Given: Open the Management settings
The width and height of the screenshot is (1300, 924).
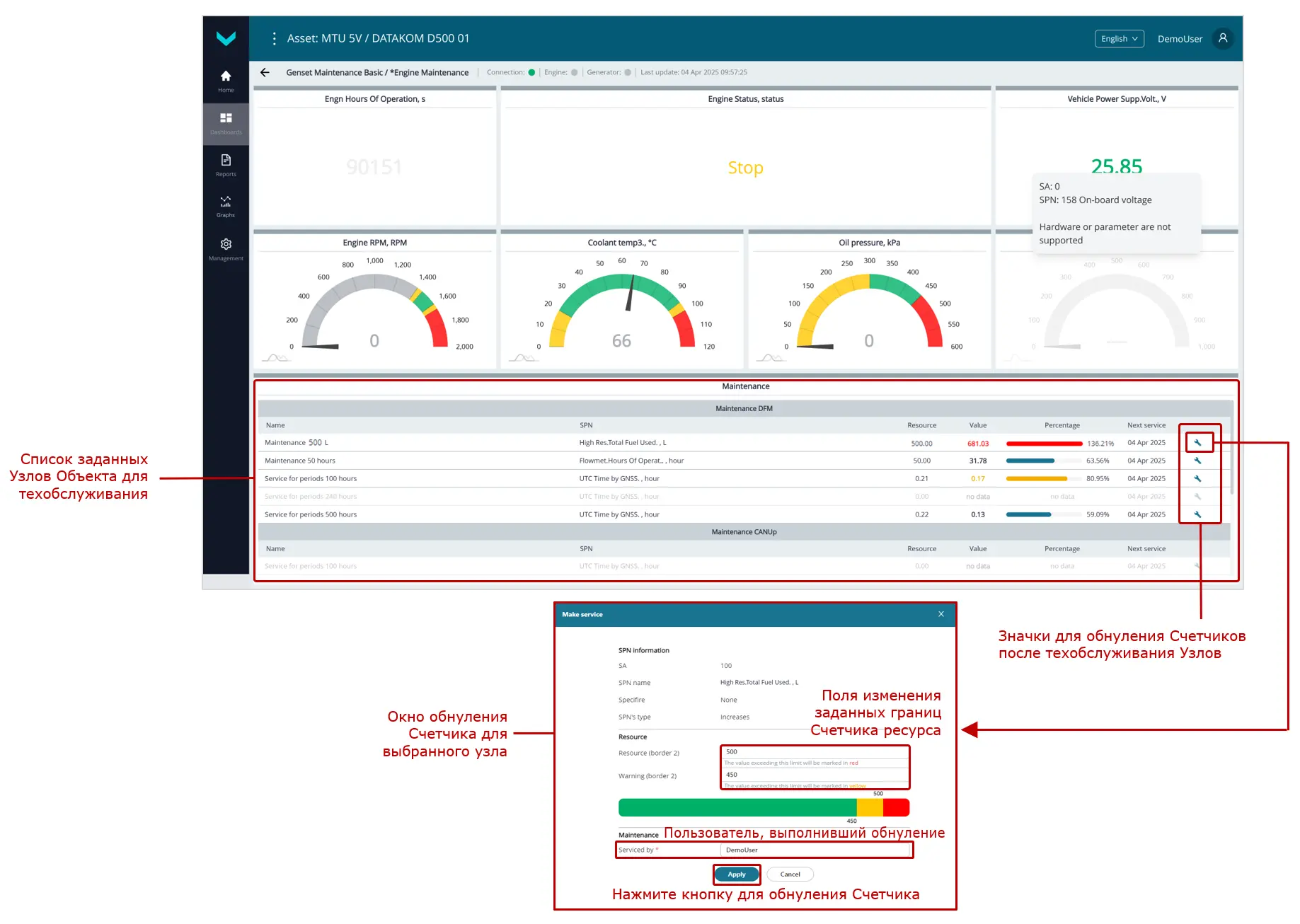Looking at the screenshot, I should (226, 249).
